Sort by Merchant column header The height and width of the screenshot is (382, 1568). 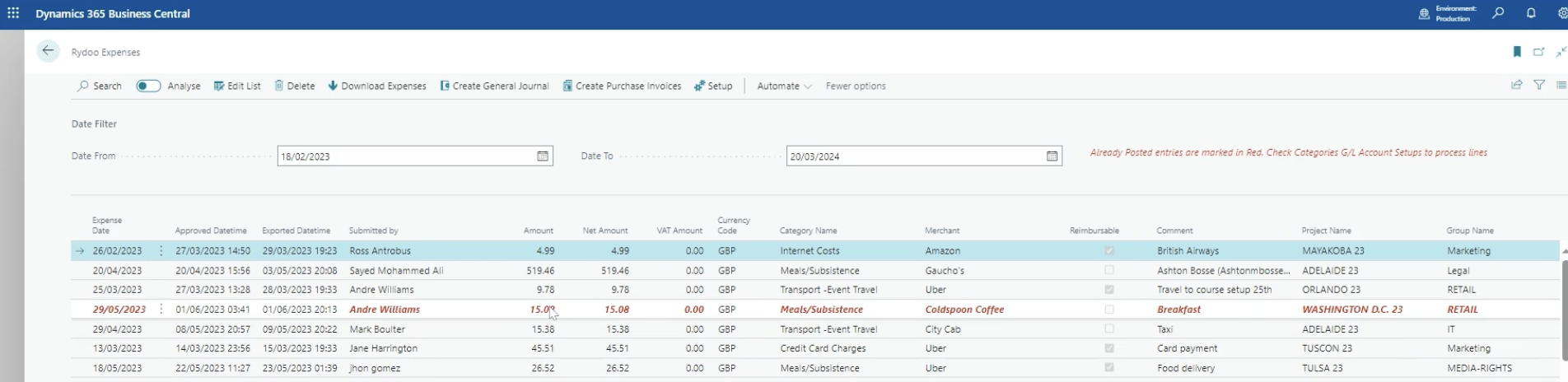click(942, 231)
